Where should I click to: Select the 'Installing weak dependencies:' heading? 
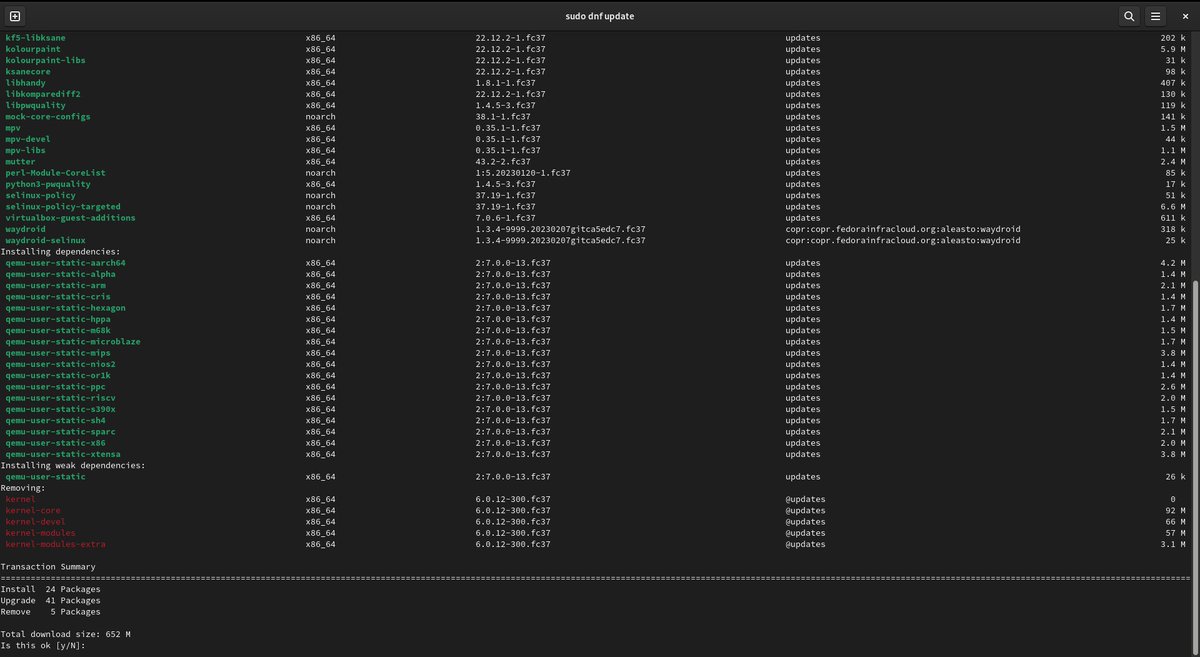(73, 465)
